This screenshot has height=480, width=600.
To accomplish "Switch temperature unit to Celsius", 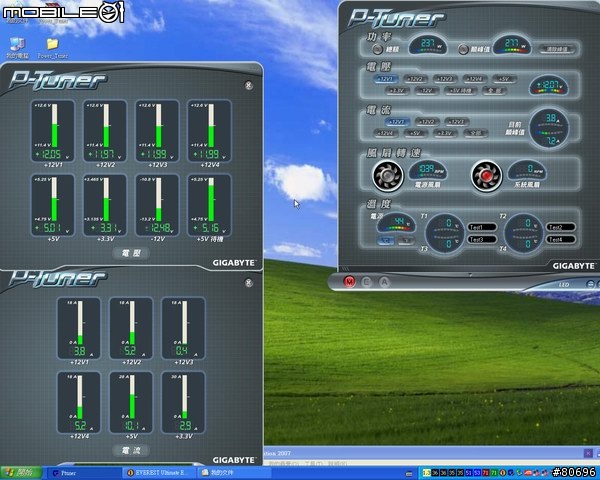I will click(x=385, y=241).
